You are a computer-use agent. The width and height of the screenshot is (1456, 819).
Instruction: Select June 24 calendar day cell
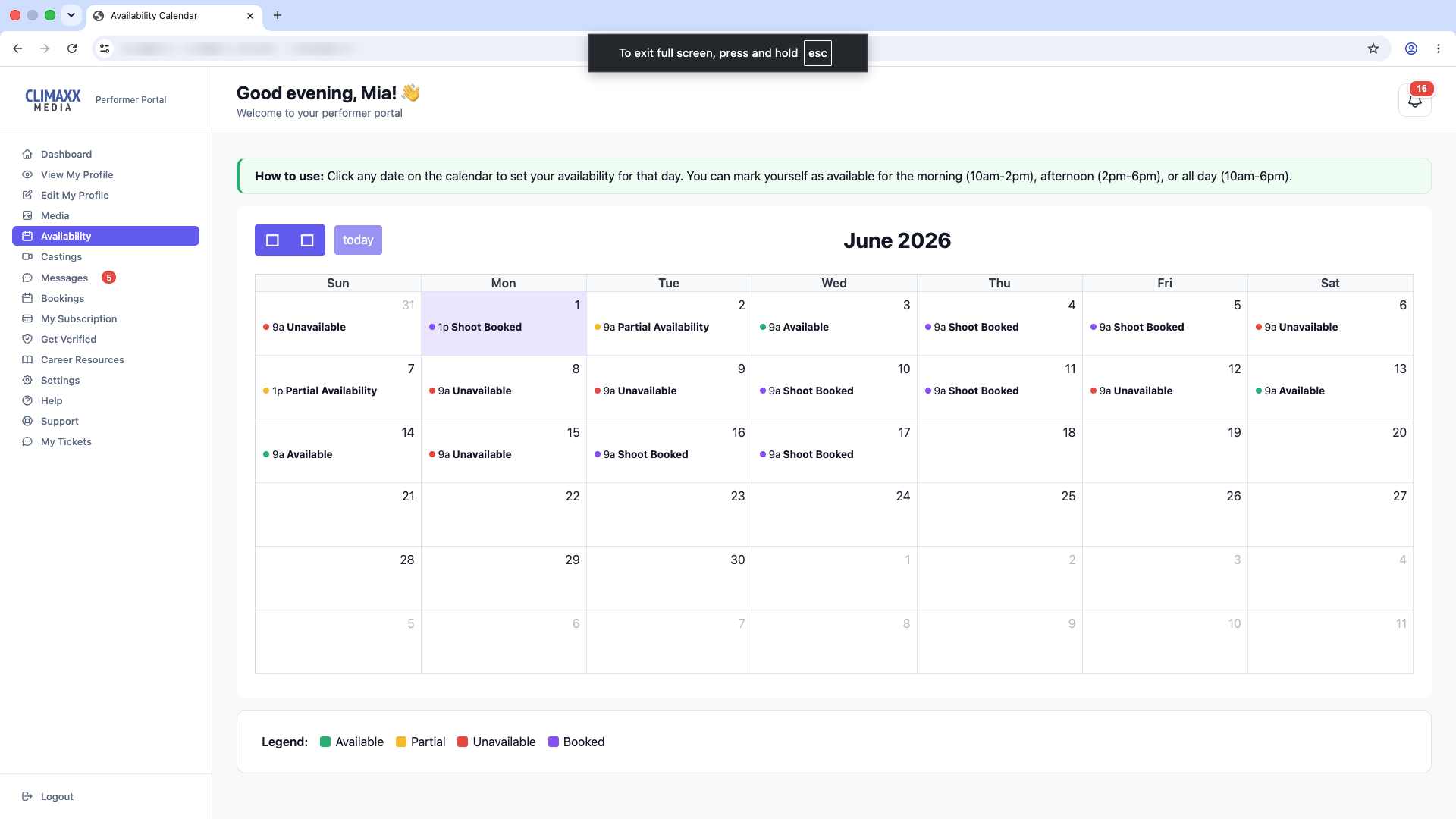point(833,514)
